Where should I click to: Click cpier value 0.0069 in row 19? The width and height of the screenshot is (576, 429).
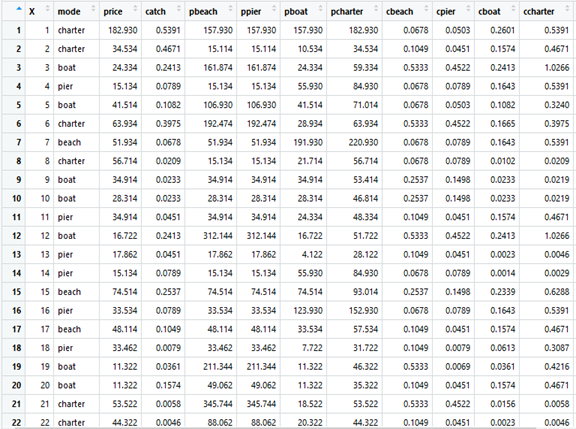458,366
